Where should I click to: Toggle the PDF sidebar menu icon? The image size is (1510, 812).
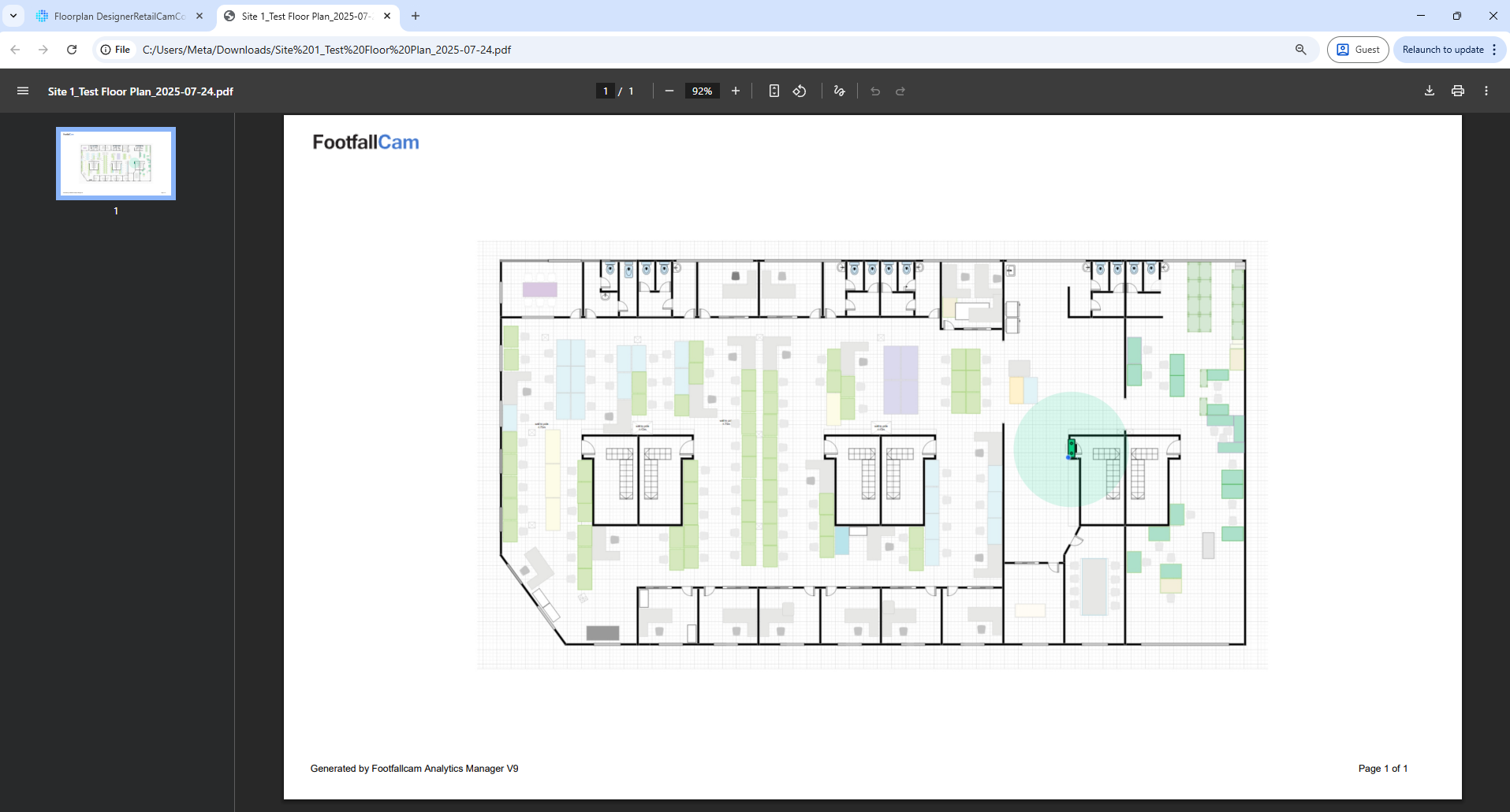pyautogui.click(x=23, y=91)
